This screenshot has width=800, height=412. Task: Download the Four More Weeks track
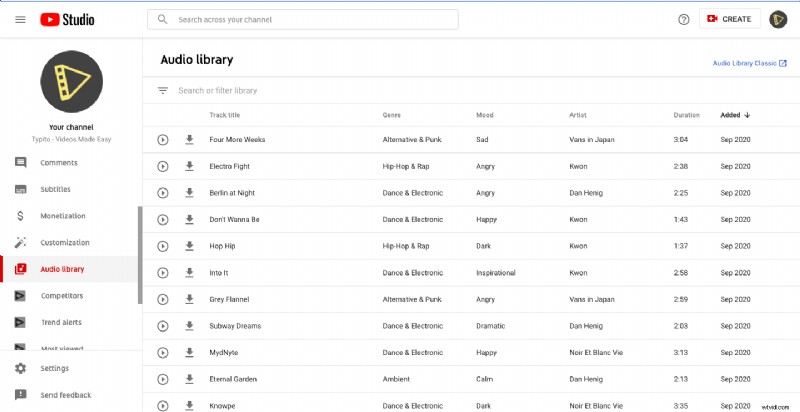tap(189, 140)
